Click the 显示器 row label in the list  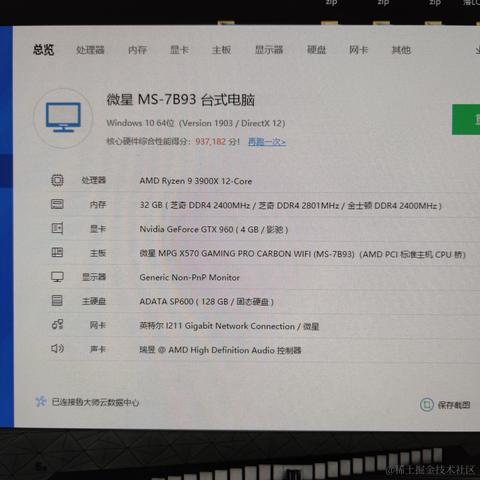(94, 277)
